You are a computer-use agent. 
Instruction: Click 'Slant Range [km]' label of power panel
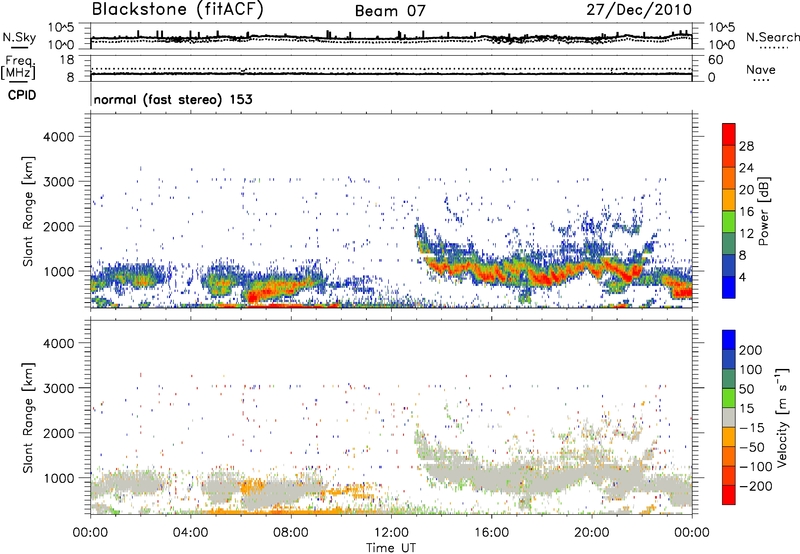[28, 211]
